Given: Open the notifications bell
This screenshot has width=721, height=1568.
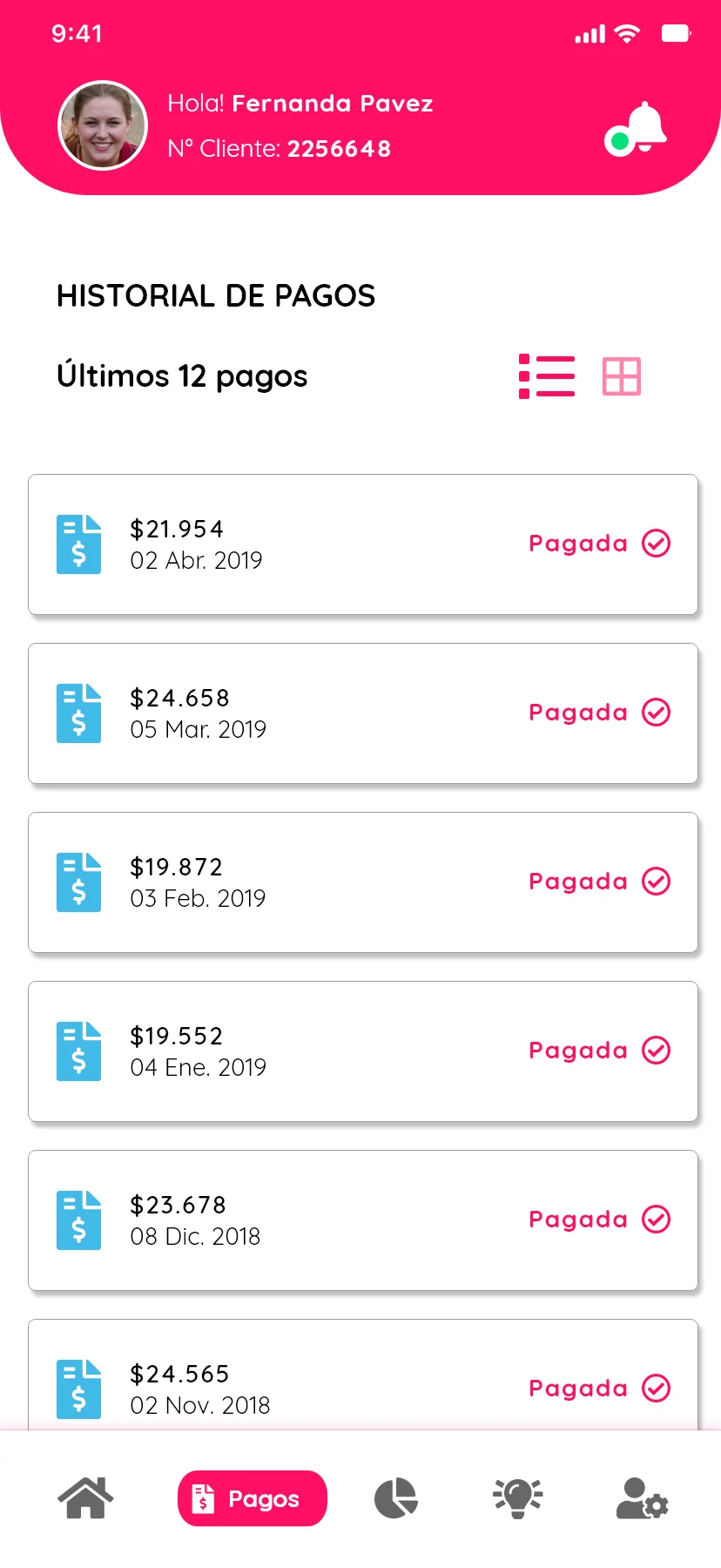Looking at the screenshot, I should (637, 129).
